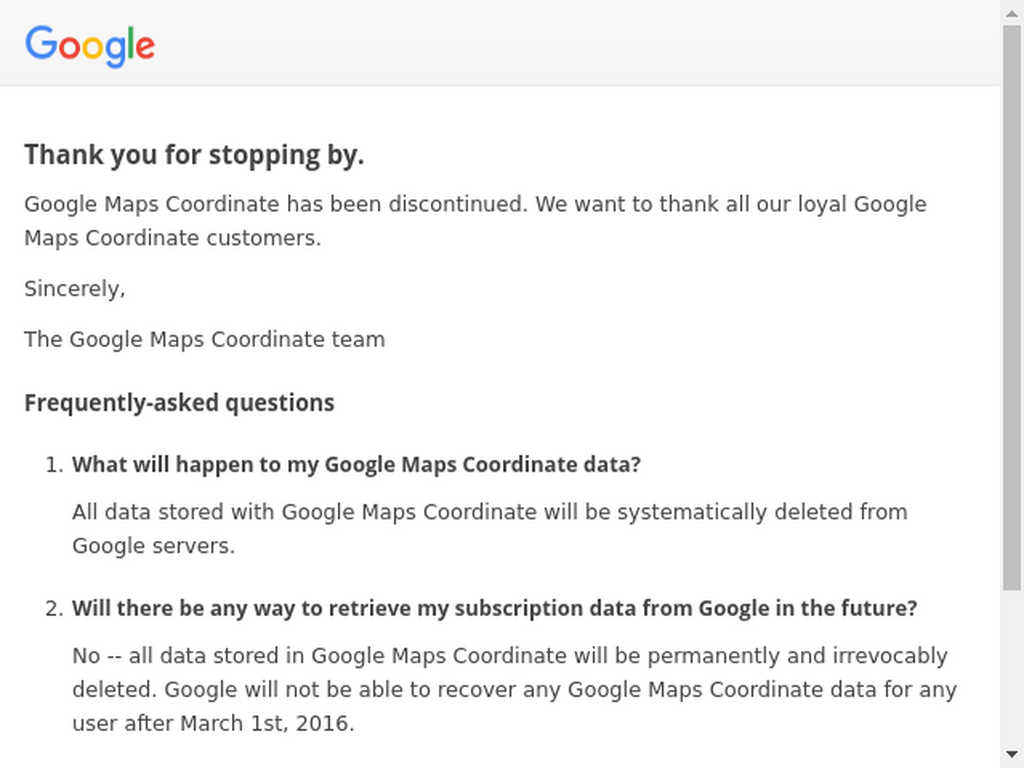Select question 'What will happen to my Google Maps Coordinate data?'
The width and height of the screenshot is (1024, 768).
[x=356, y=464]
